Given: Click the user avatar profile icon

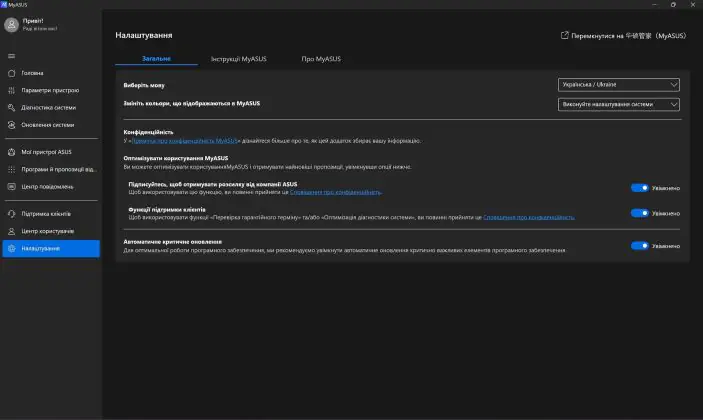Looking at the screenshot, I should (11, 25).
